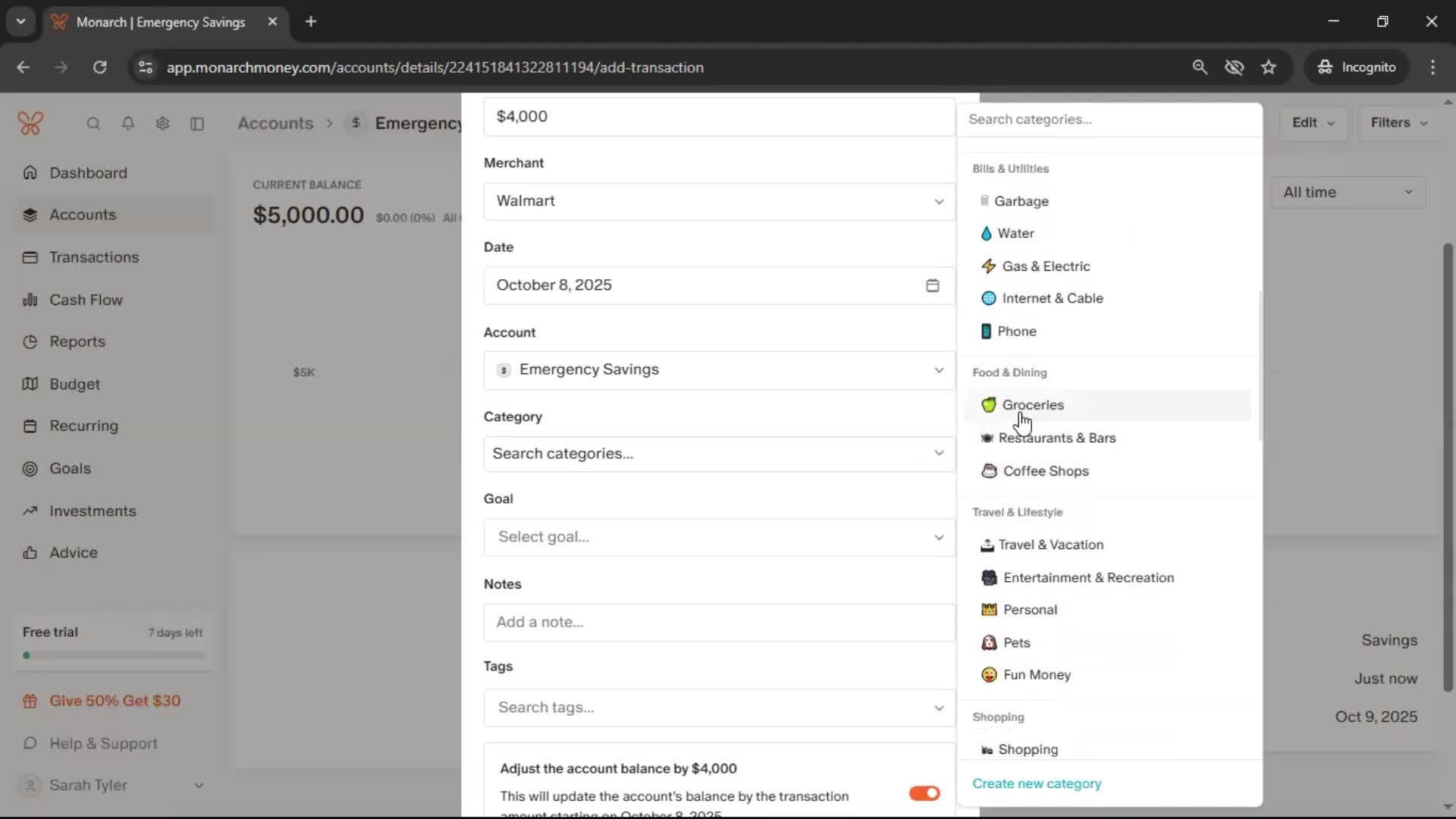Open the settings gear icon
This screenshot has width=1456, height=819.
click(162, 124)
